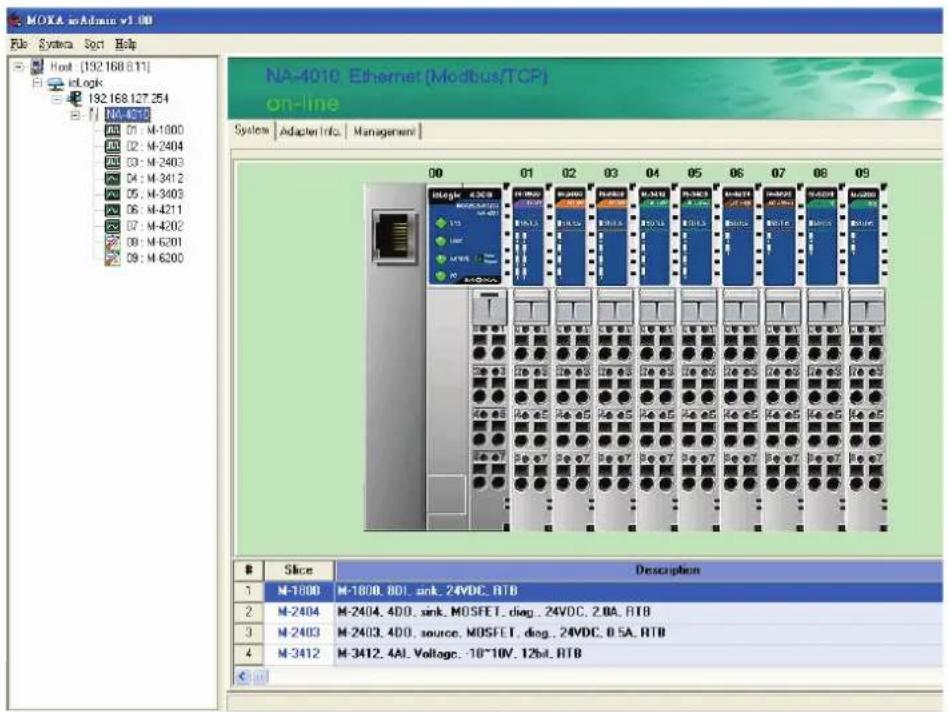Select tree item 05 : M-3403
948x712 pixels.
pyautogui.click(x=155, y=194)
